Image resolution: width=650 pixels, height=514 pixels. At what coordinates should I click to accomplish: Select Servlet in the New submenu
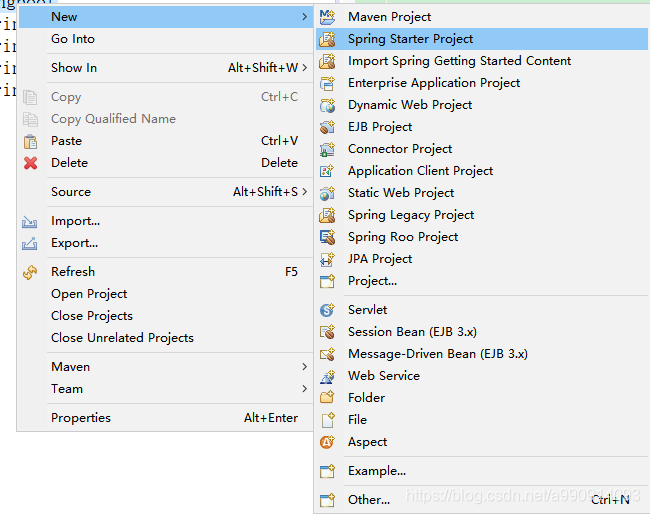coord(482,310)
